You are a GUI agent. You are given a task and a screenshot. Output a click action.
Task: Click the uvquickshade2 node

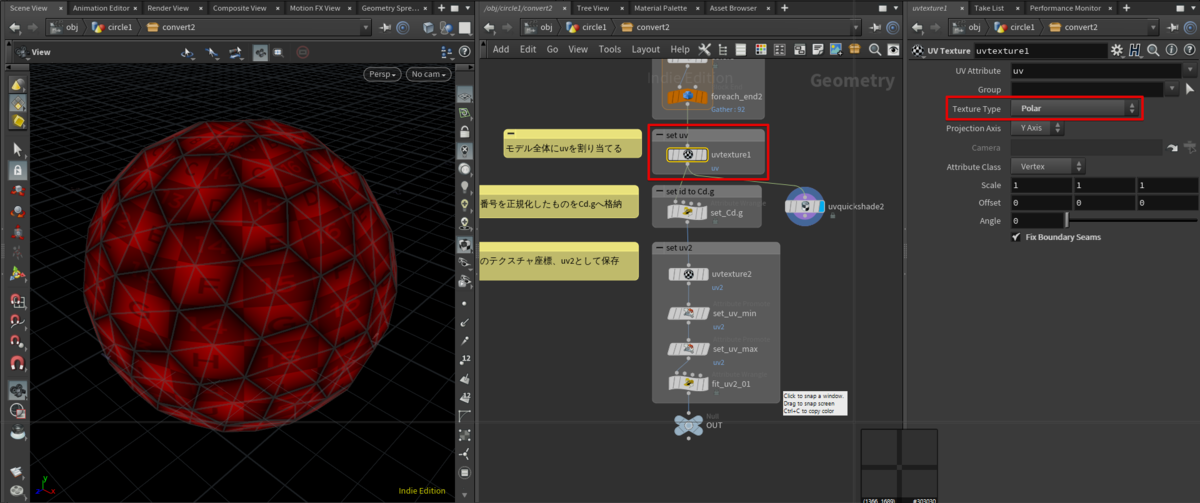(805, 206)
